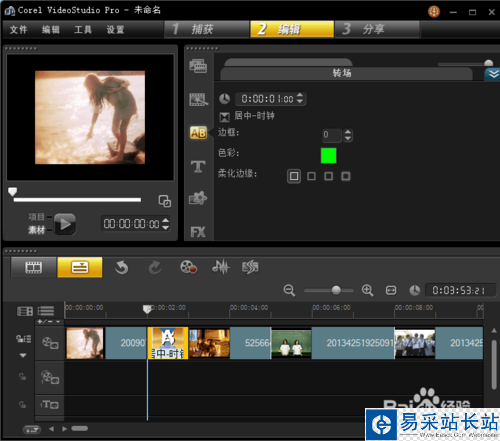Open the 工具 menu

[x=83, y=30]
